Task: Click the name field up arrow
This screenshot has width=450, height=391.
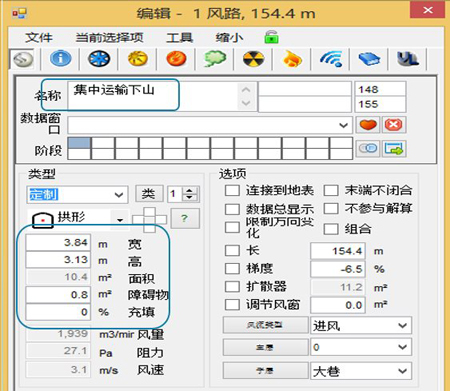Action: (x=246, y=89)
